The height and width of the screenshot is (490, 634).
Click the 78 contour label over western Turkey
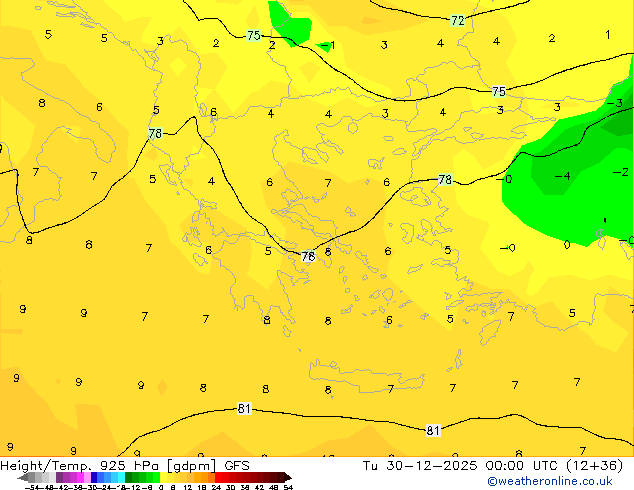click(445, 180)
